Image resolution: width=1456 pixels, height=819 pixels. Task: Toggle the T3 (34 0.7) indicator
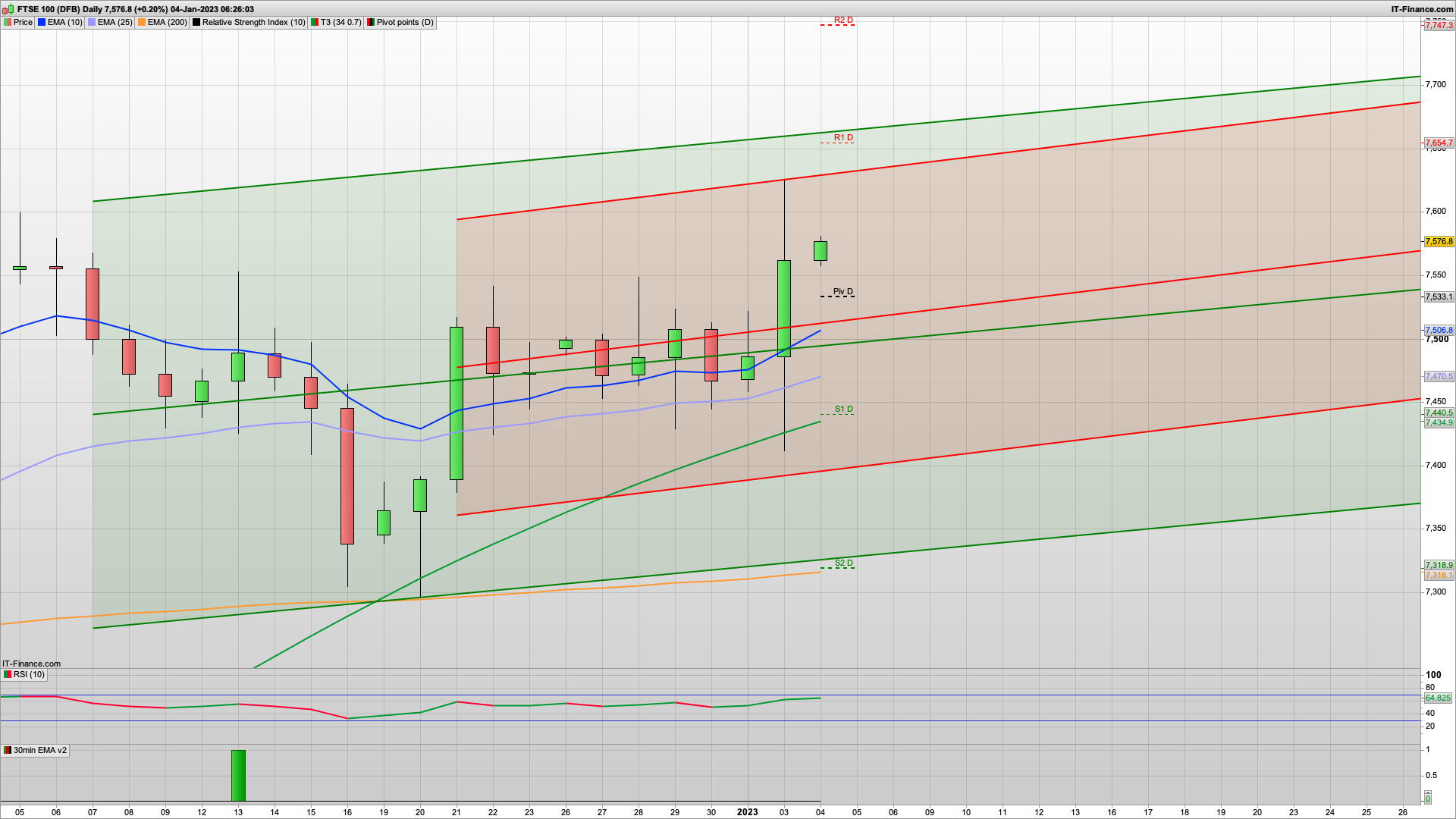(x=337, y=22)
